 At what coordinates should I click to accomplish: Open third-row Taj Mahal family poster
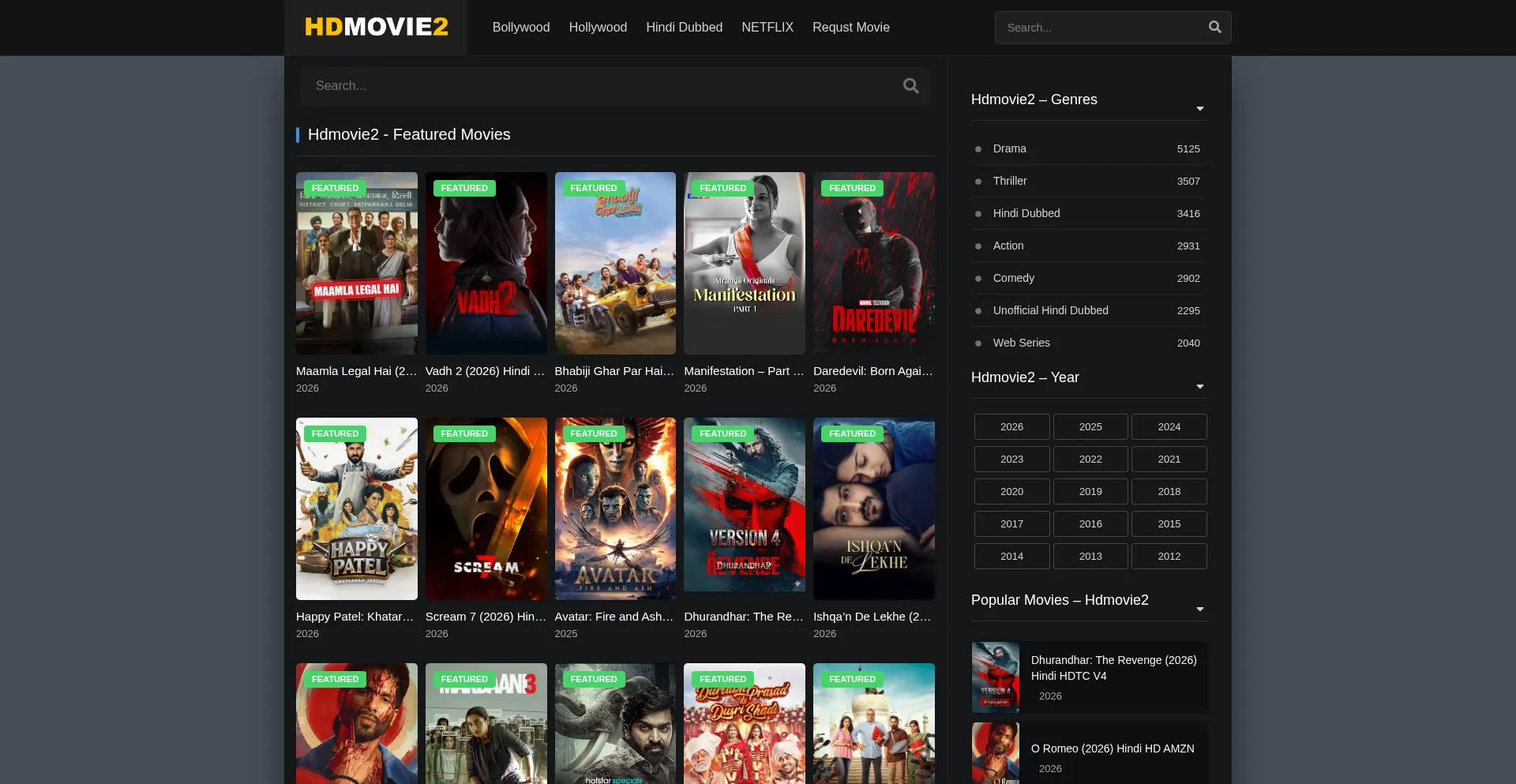click(874, 723)
